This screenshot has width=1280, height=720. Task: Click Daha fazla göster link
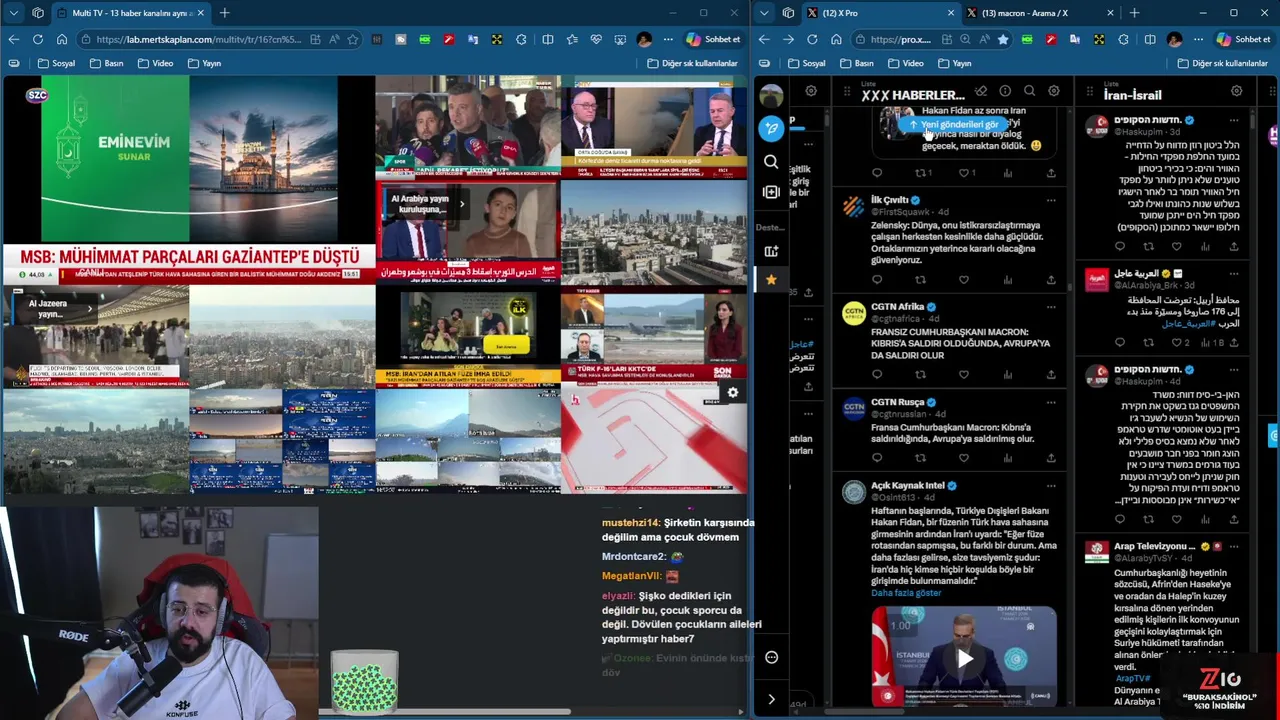coord(906,593)
